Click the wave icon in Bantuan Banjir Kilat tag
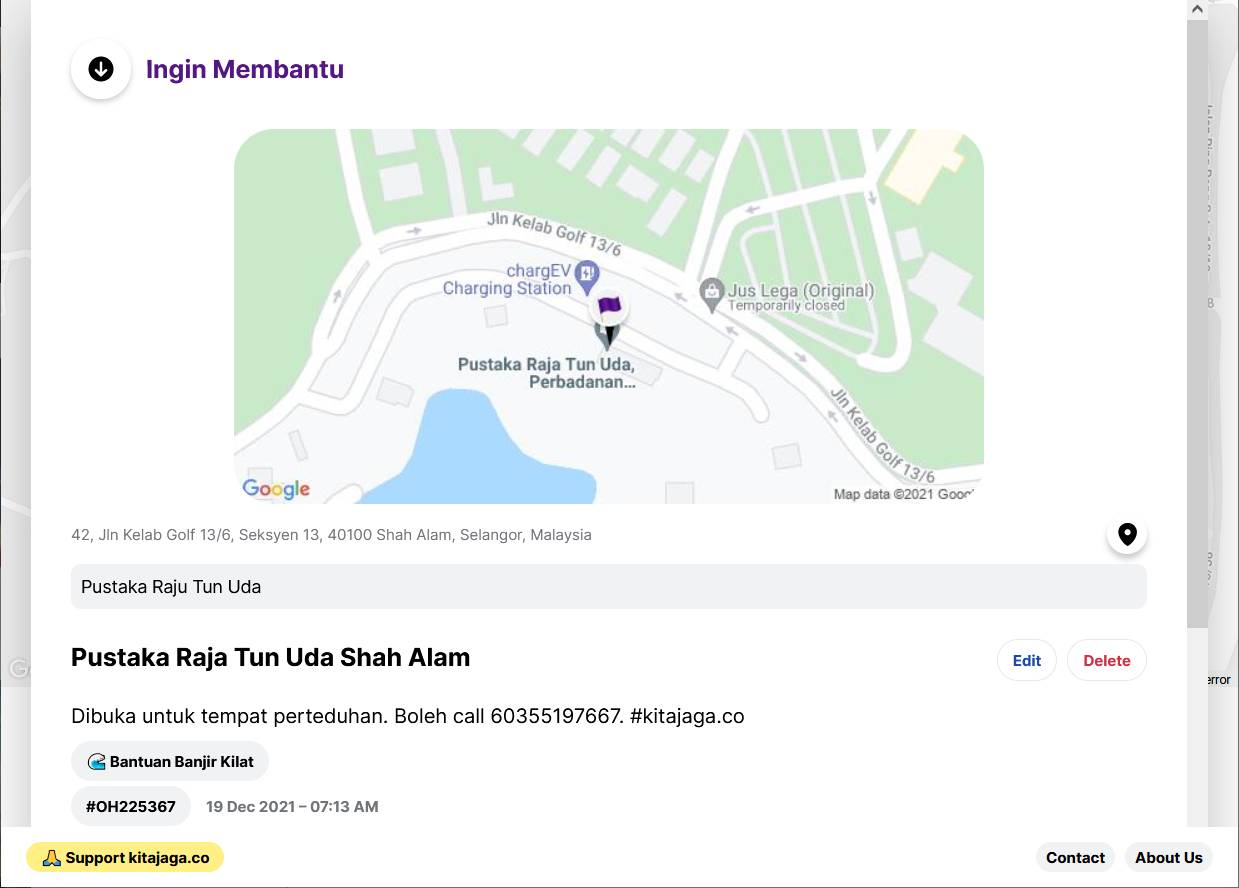Image resolution: width=1239 pixels, height=888 pixels. (x=97, y=762)
